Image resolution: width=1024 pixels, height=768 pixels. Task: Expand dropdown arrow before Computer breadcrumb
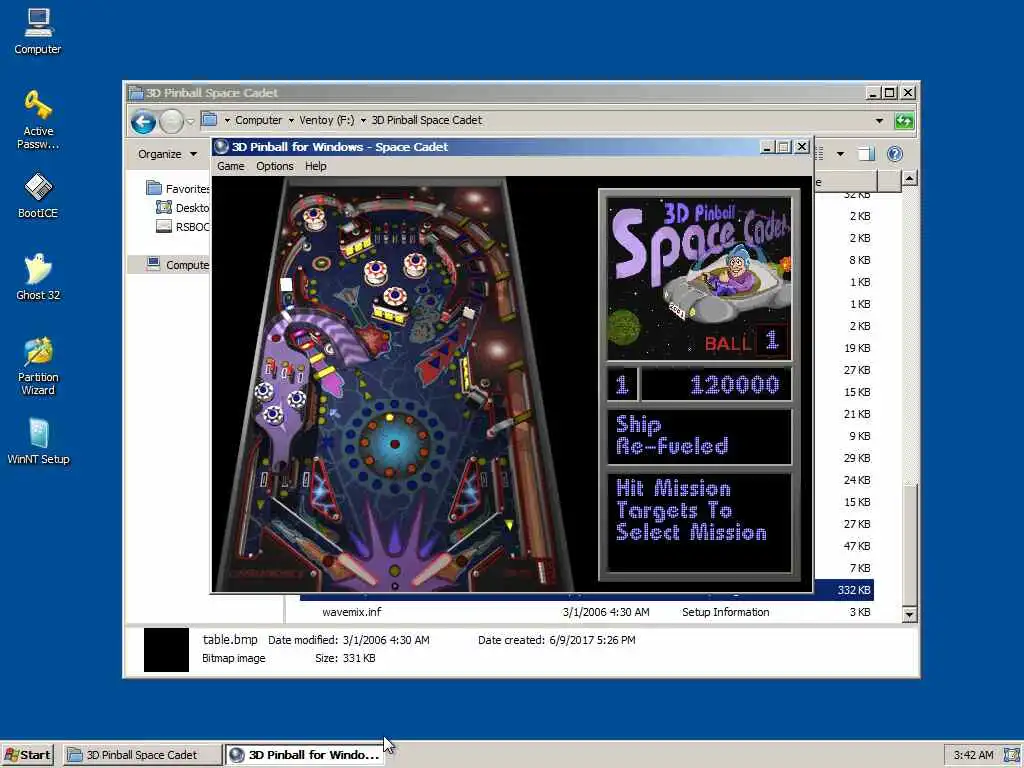[x=227, y=121]
